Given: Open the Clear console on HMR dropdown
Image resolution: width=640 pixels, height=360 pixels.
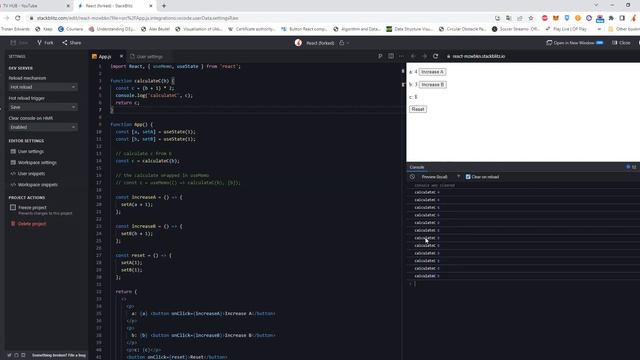Looking at the screenshot, I should point(43,127).
